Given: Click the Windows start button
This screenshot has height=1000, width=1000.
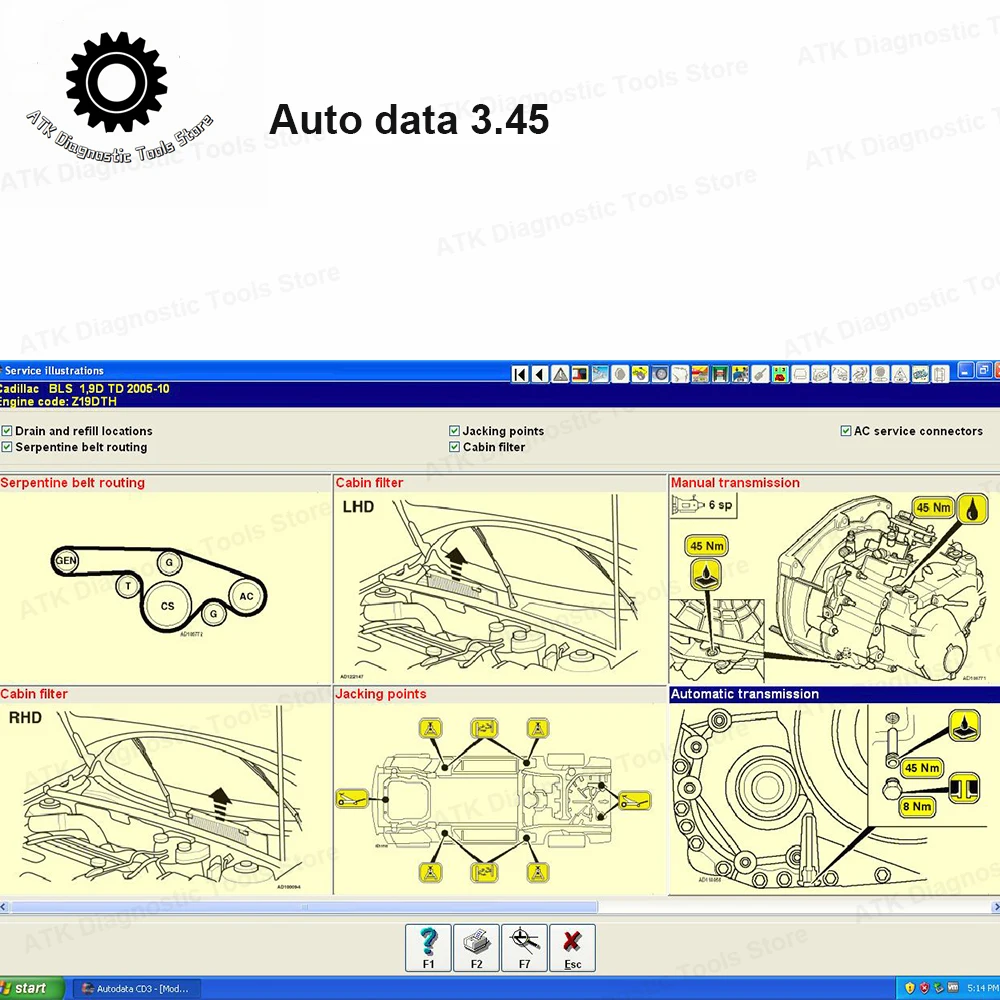Looking at the screenshot, I should (32, 989).
